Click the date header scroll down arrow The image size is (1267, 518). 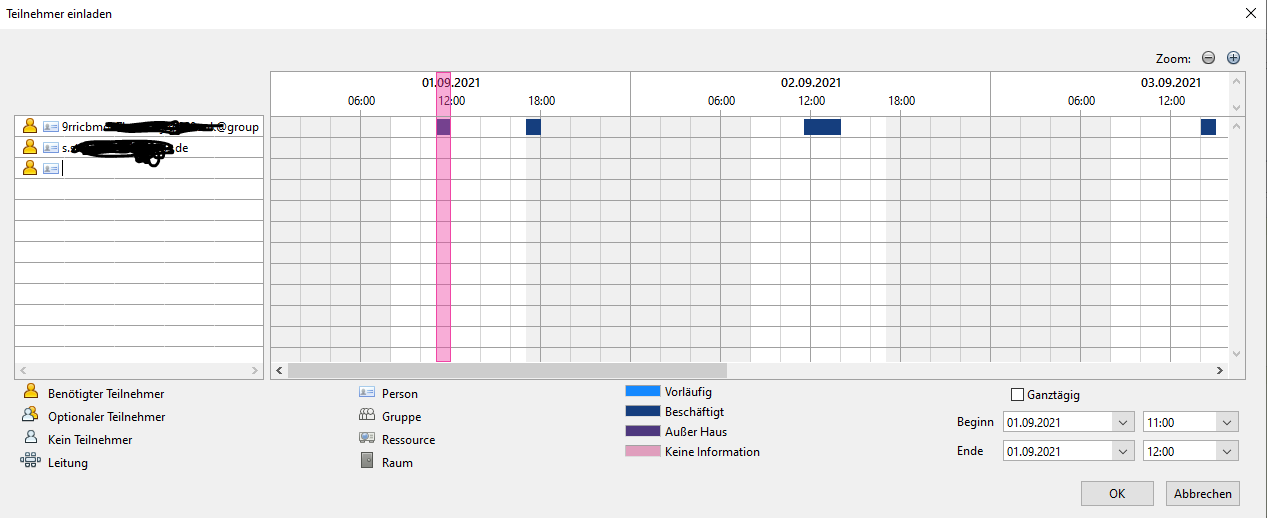pos(1236,107)
